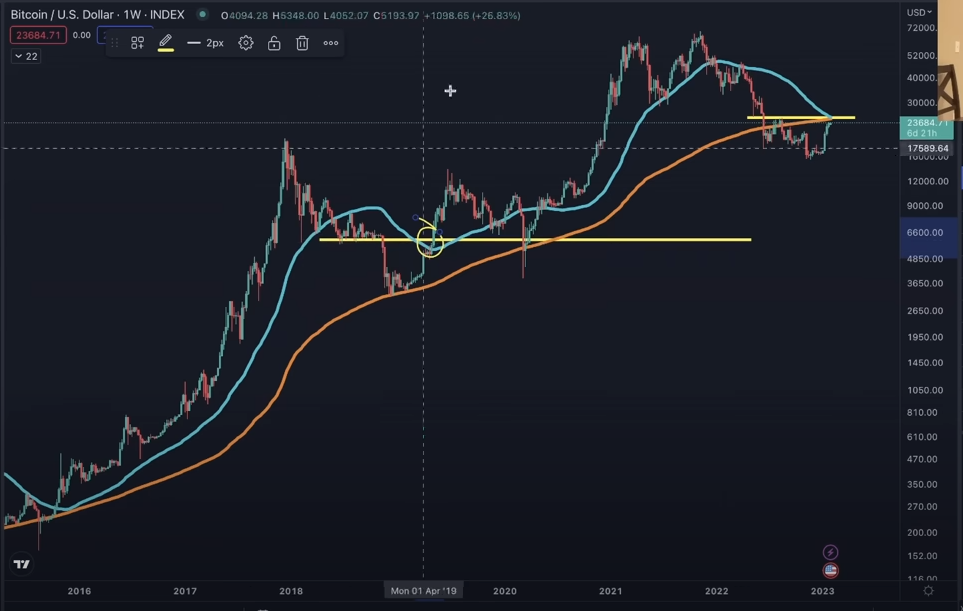963x611 pixels.
Task: Click the 0.00 spread value near top-left
Action: pos(82,35)
